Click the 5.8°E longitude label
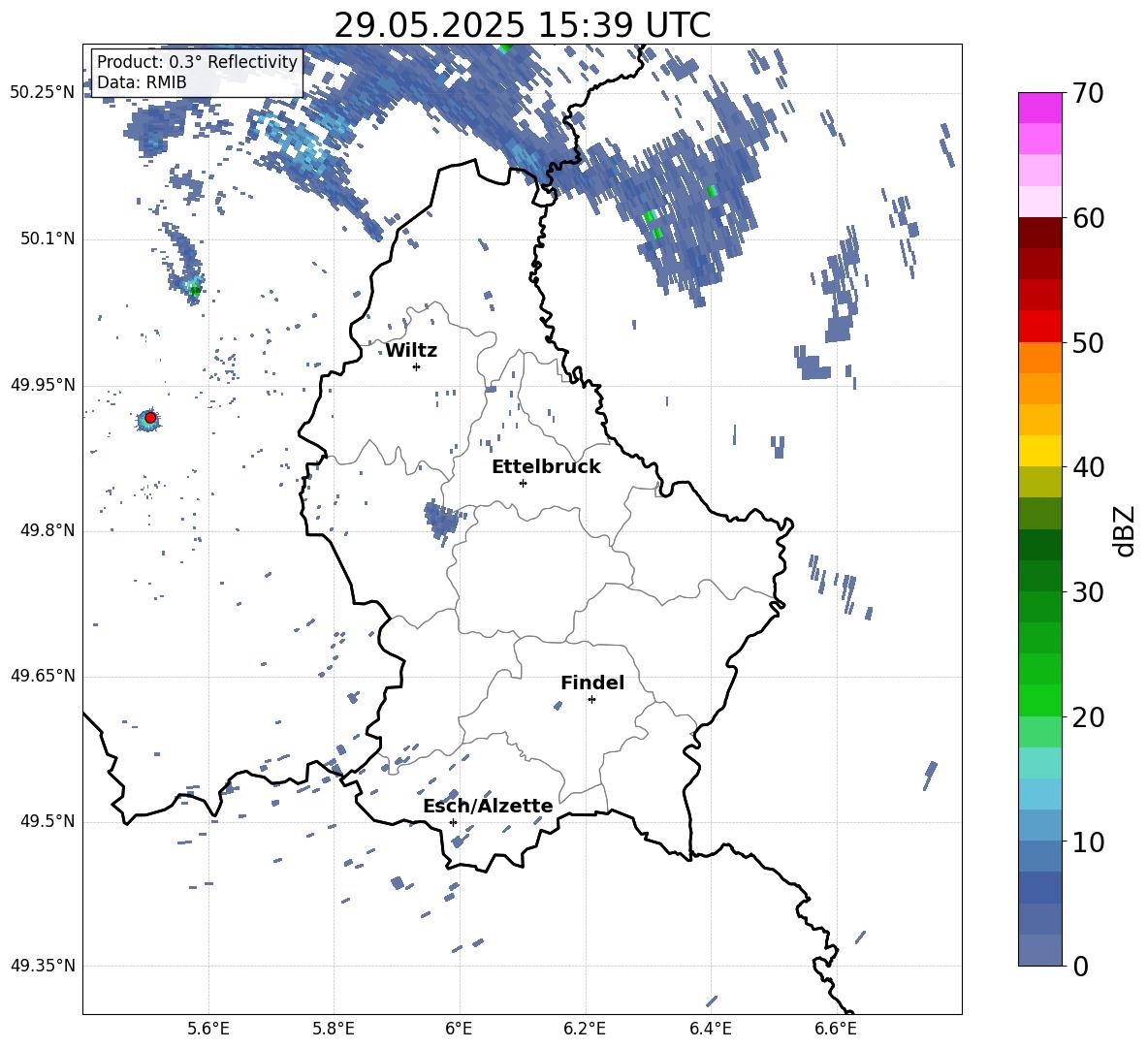This screenshot has height=1048, width=1148. coord(334,1029)
